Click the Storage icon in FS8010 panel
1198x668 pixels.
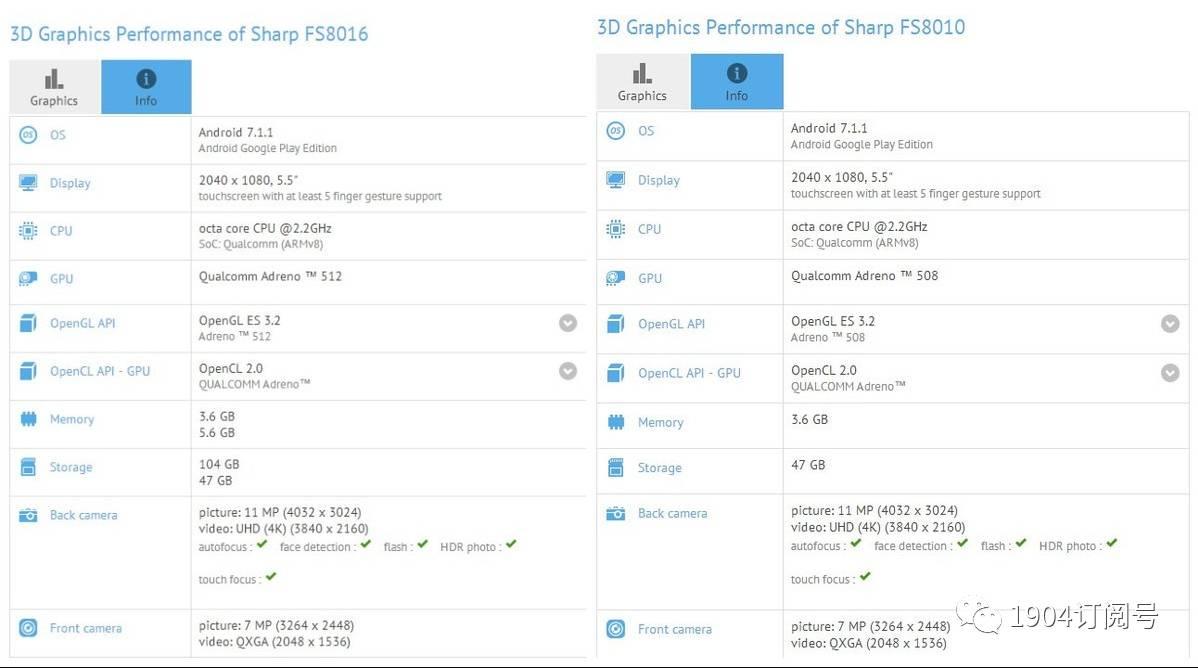point(616,468)
